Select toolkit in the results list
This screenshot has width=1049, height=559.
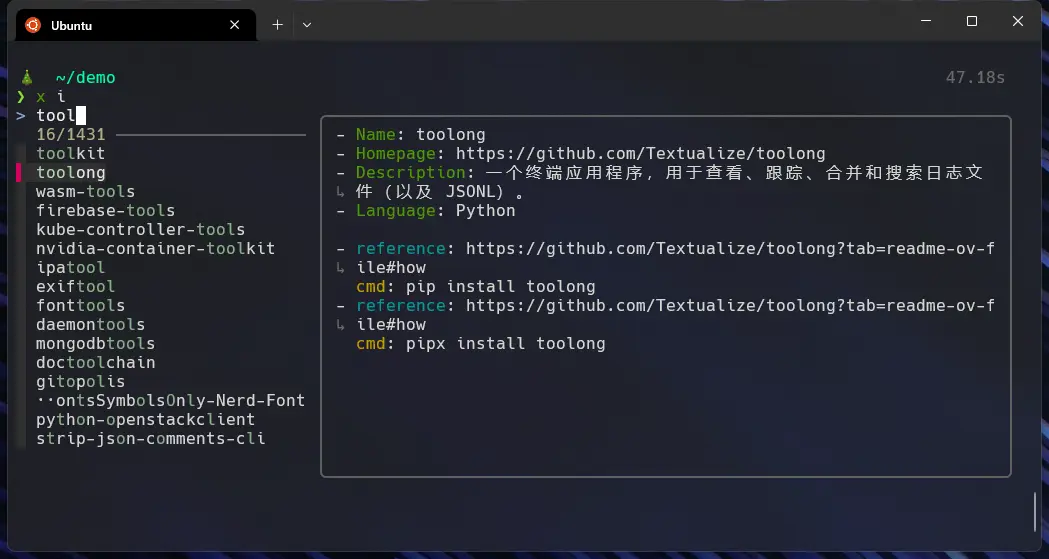[70, 154]
